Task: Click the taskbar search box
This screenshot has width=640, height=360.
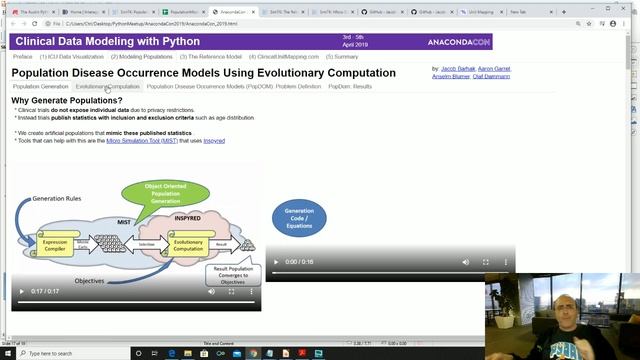Action: pos(73,353)
